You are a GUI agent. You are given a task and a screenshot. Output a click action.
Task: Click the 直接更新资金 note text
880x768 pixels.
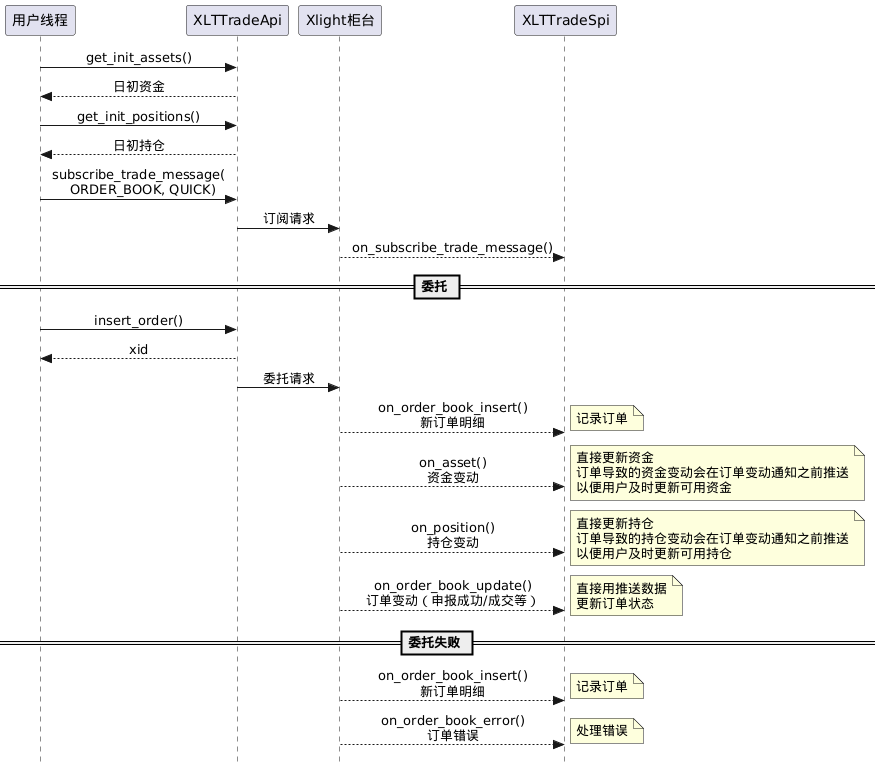[615, 458]
